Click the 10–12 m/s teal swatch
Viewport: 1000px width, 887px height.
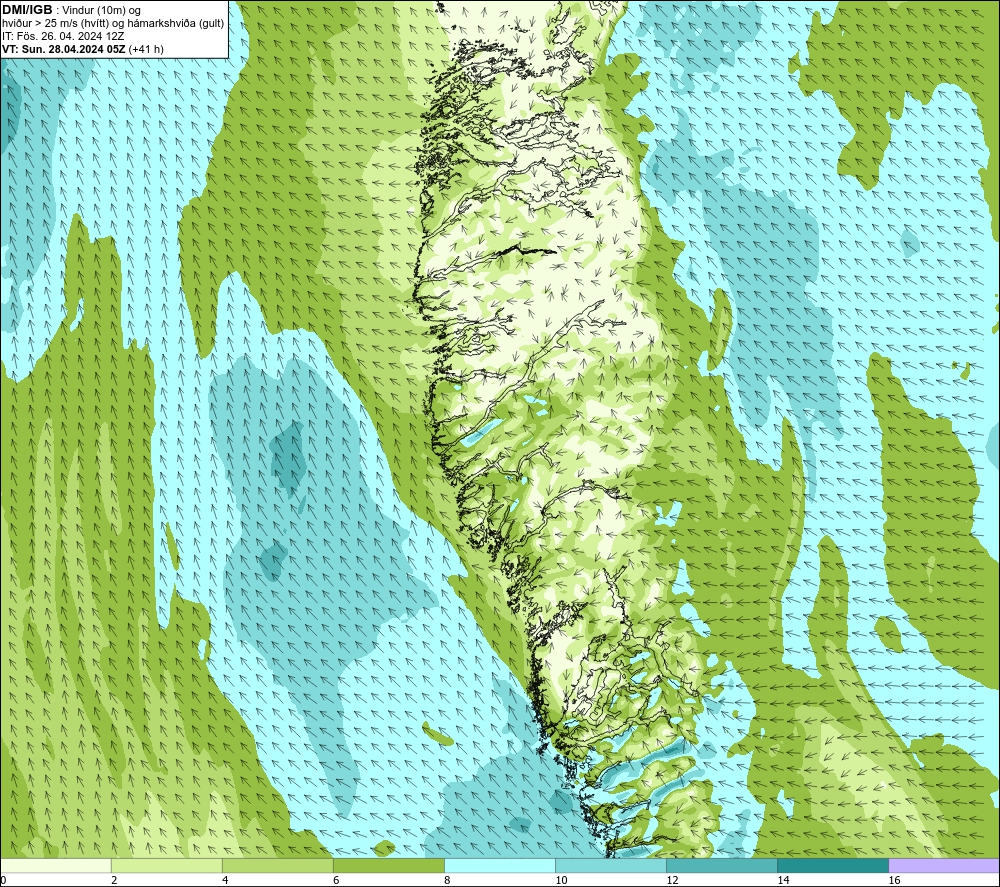click(611, 865)
